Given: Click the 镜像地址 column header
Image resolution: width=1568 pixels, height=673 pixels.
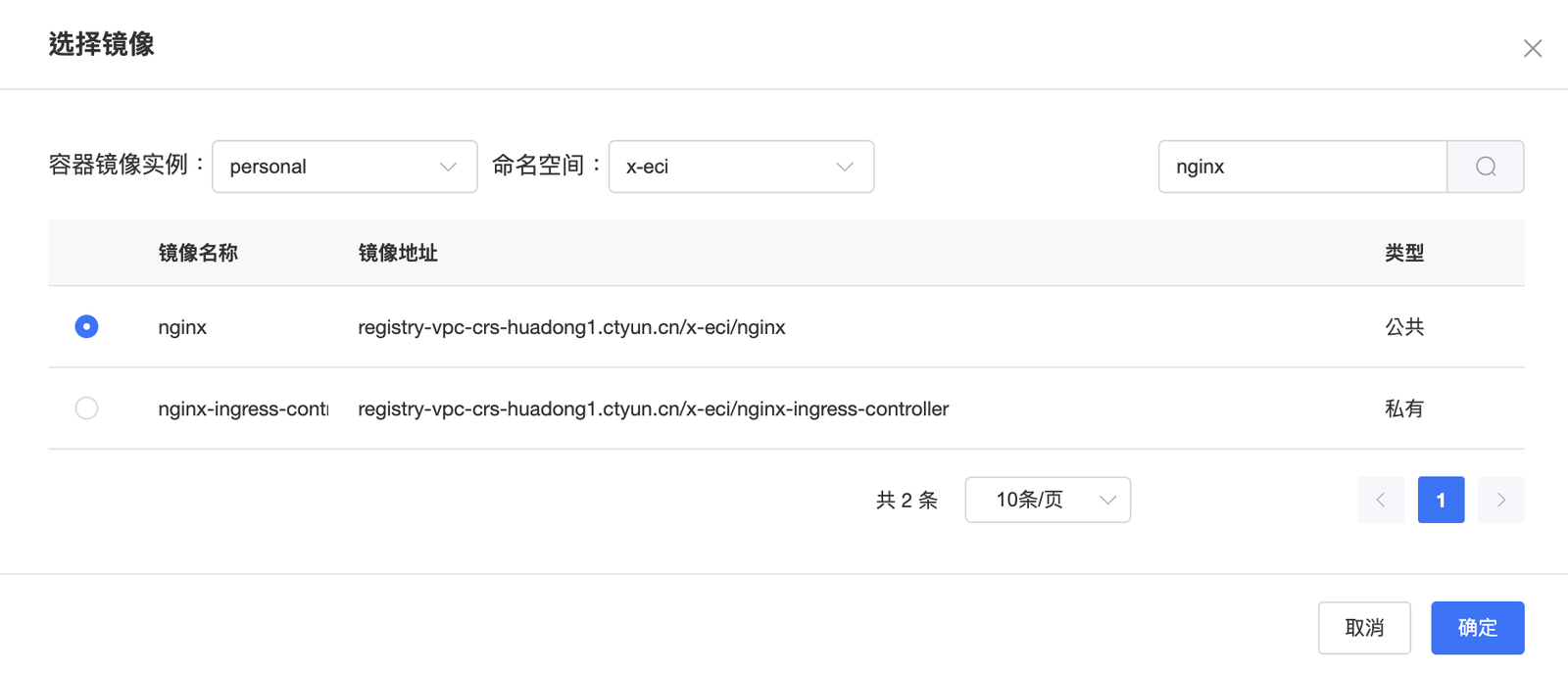Looking at the screenshot, I should click(398, 253).
